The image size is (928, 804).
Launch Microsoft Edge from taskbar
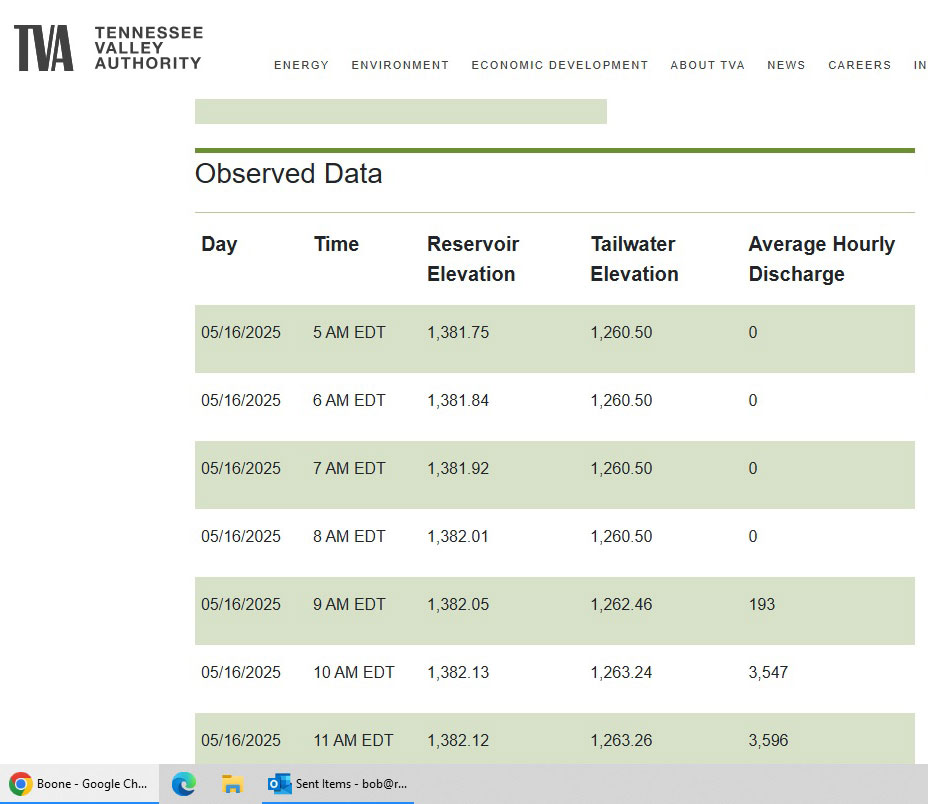click(183, 784)
